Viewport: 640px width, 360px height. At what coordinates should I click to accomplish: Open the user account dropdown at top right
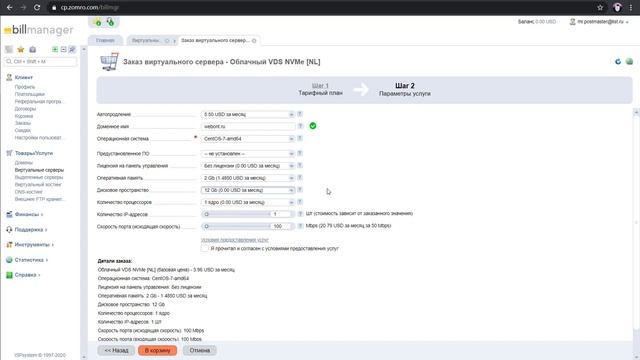[599, 22]
